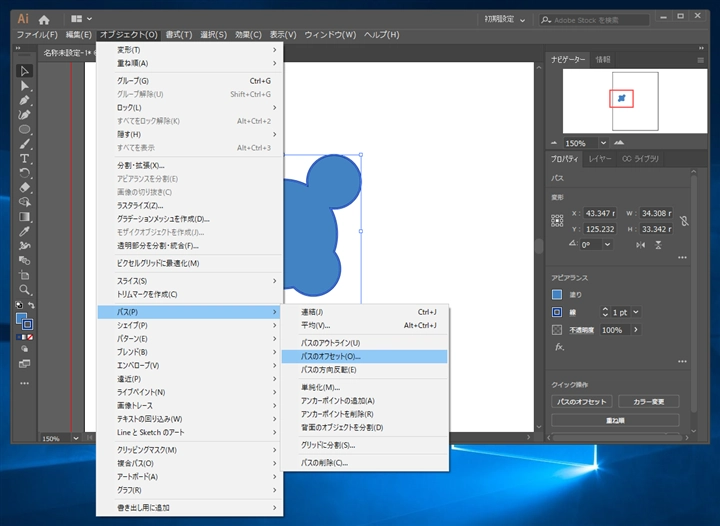Open the rotation angle dropdown

[608, 245]
